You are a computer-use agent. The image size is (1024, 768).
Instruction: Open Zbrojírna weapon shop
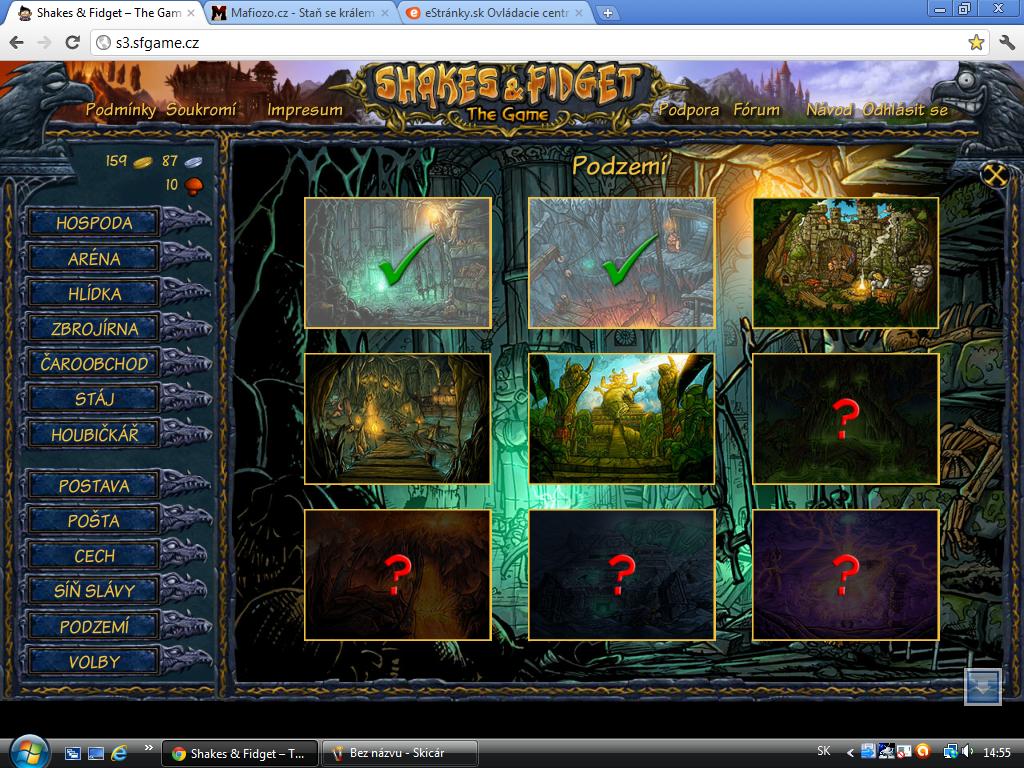tap(93, 328)
